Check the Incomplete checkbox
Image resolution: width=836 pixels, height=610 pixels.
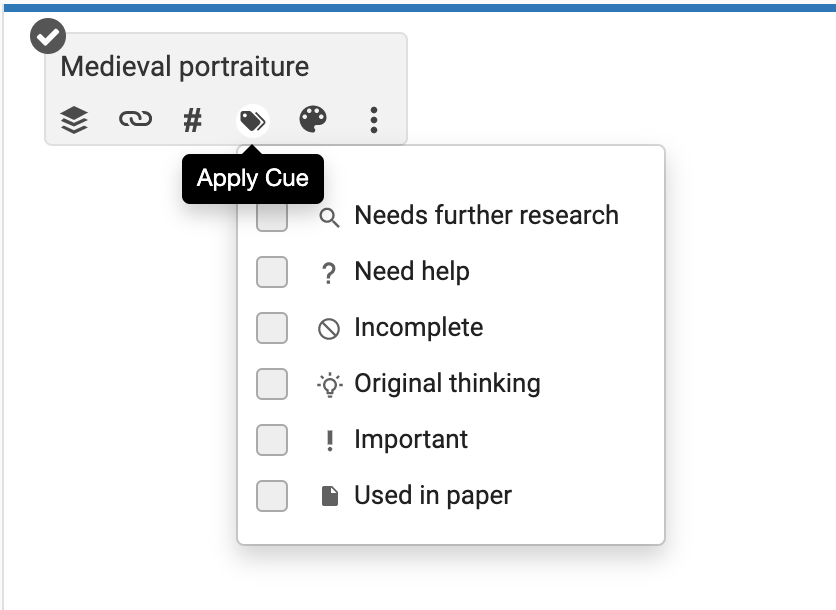[272, 327]
